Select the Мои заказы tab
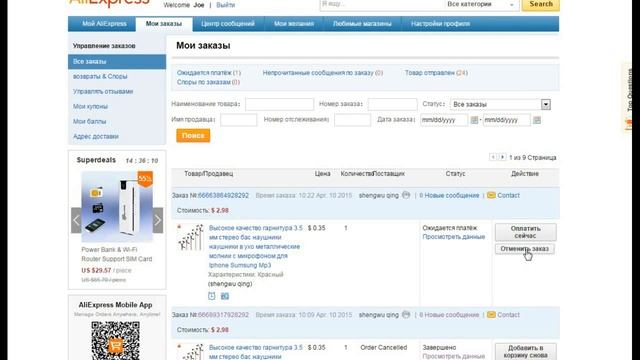640x360 pixels. pos(164,24)
